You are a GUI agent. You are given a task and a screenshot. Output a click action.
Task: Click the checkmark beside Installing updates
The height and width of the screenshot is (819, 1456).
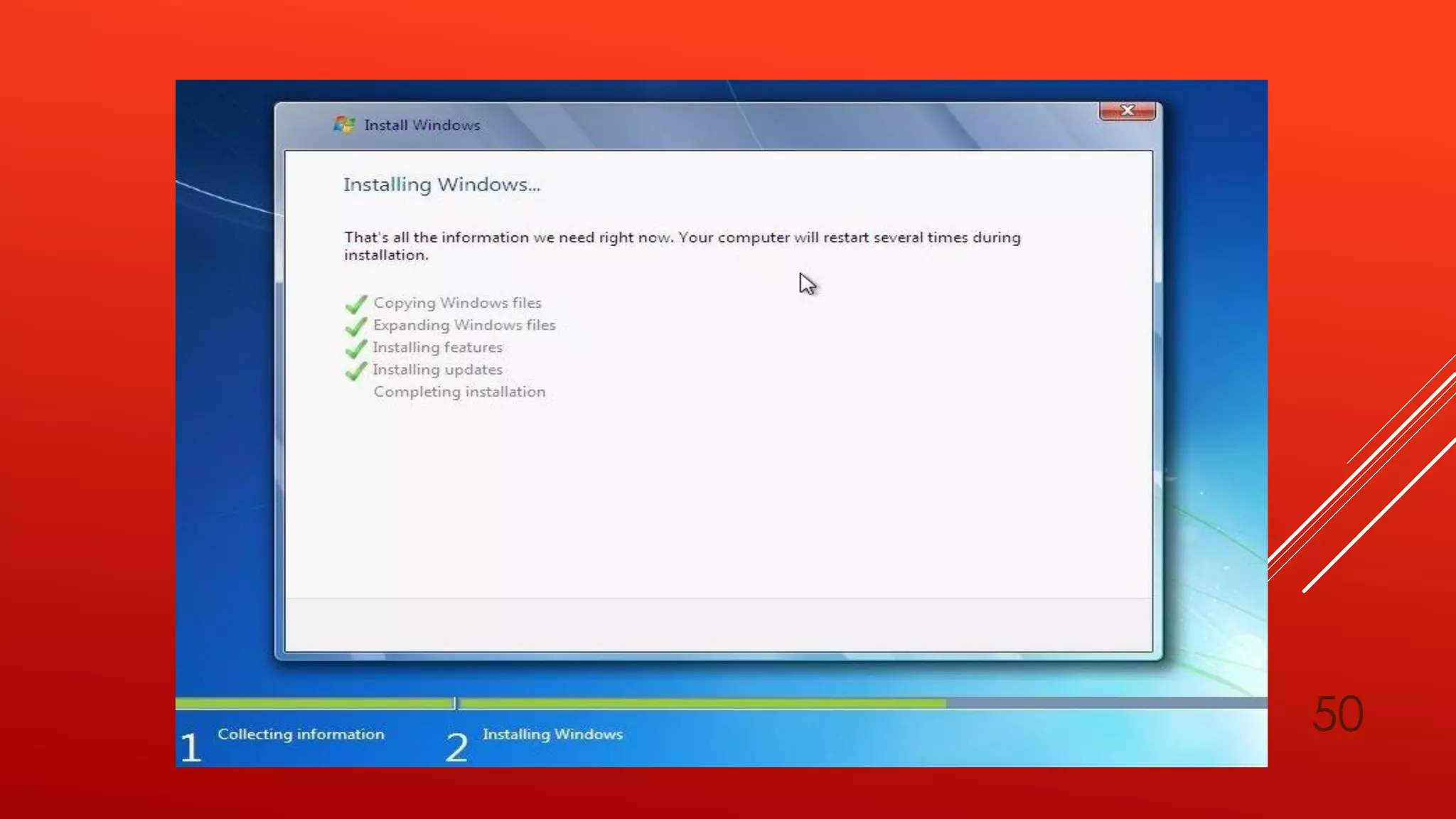coord(356,370)
